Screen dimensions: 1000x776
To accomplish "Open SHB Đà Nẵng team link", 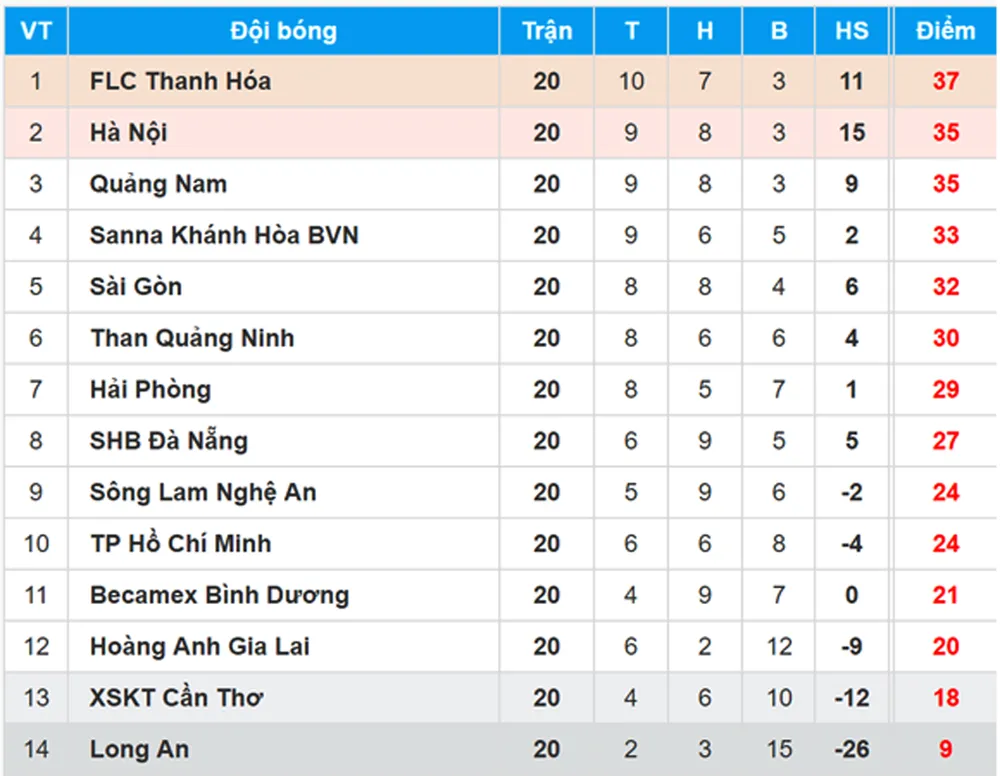I will [169, 441].
